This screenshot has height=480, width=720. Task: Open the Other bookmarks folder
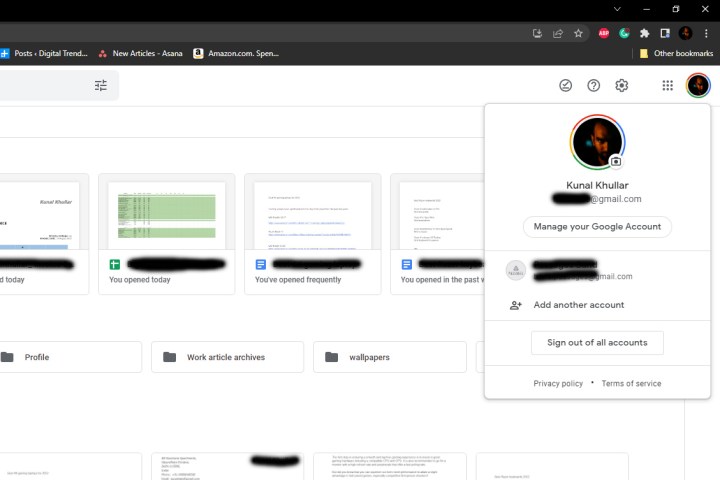pyautogui.click(x=676, y=53)
